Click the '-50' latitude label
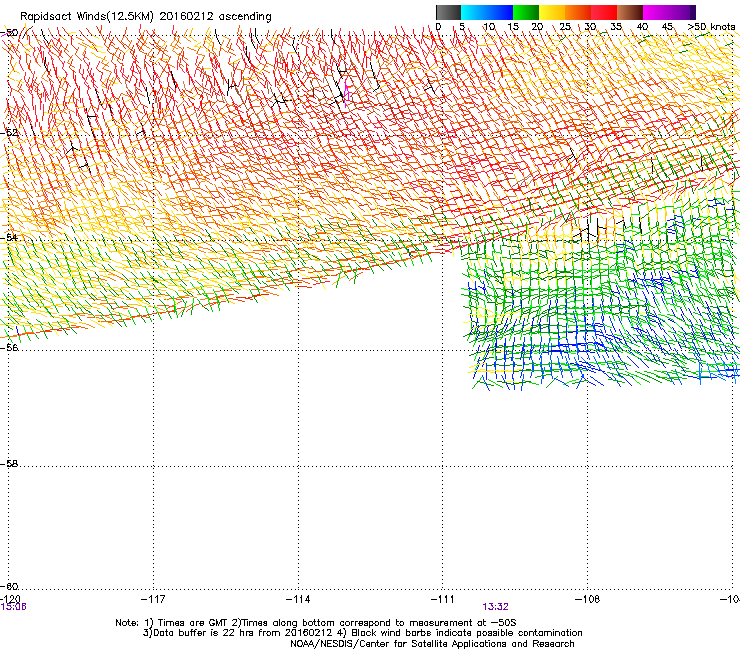This screenshot has width=740, height=650. point(9,33)
